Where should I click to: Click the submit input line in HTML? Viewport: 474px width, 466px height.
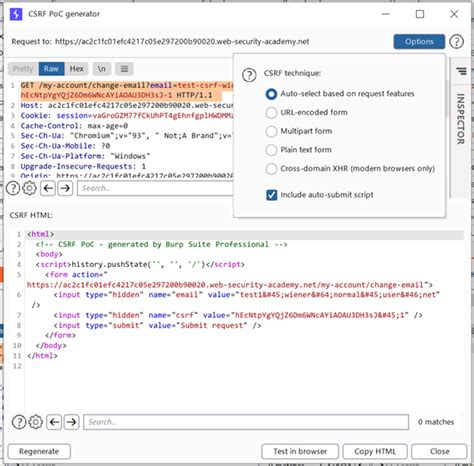click(x=157, y=326)
